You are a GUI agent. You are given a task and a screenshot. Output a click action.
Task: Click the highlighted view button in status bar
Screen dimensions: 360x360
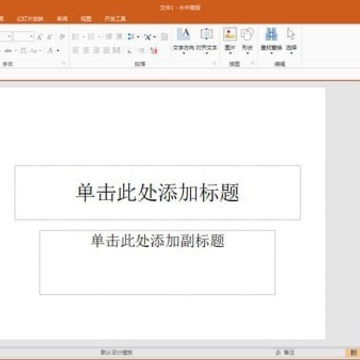[x=353, y=352]
